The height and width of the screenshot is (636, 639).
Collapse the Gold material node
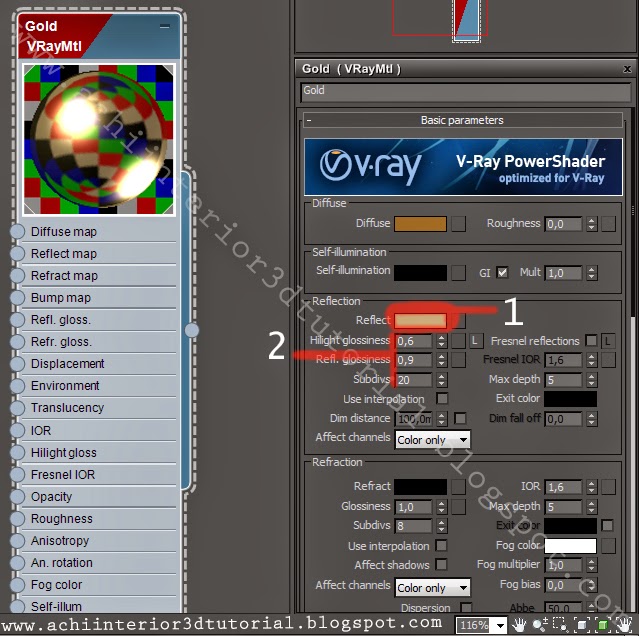coord(165,27)
